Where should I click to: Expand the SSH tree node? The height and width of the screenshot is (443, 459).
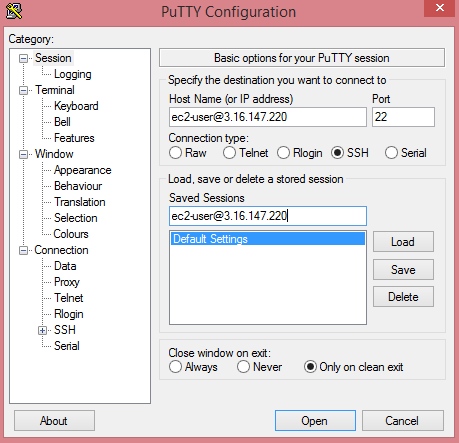(x=42, y=331)
